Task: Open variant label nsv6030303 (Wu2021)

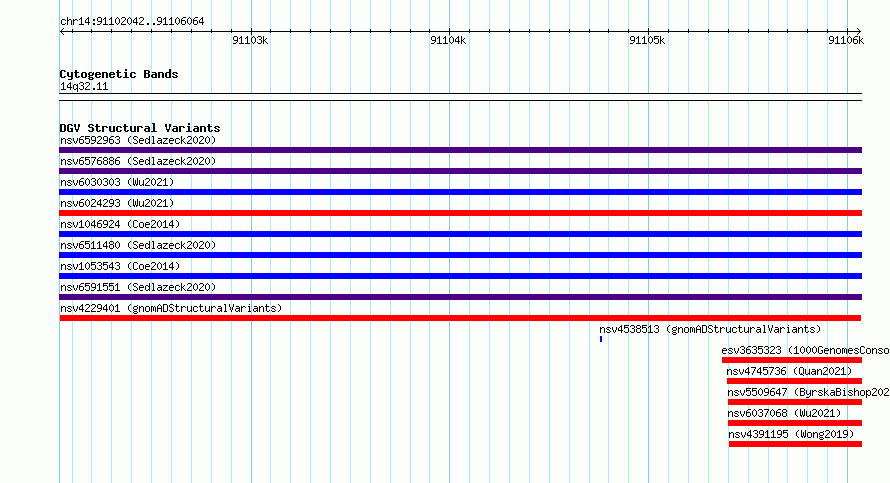Action: [x=117, y=182]
